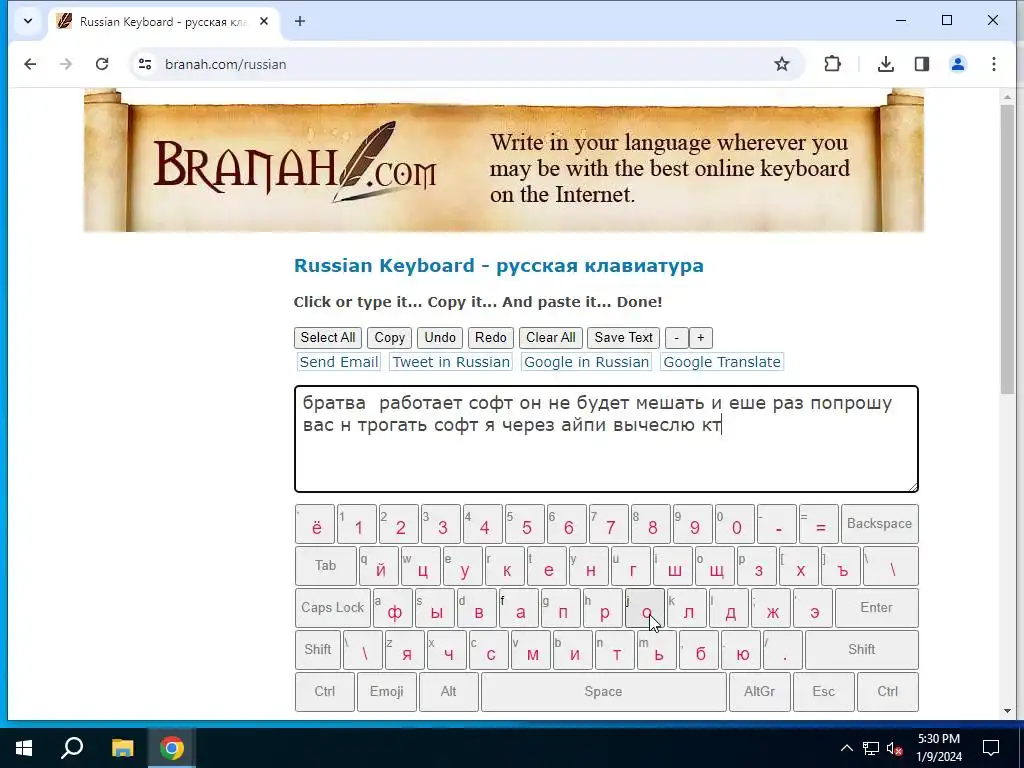The width and height of the screenshot is (1024, 768).
Task: Open the network icon in system tray
Action: pos(871,748)
